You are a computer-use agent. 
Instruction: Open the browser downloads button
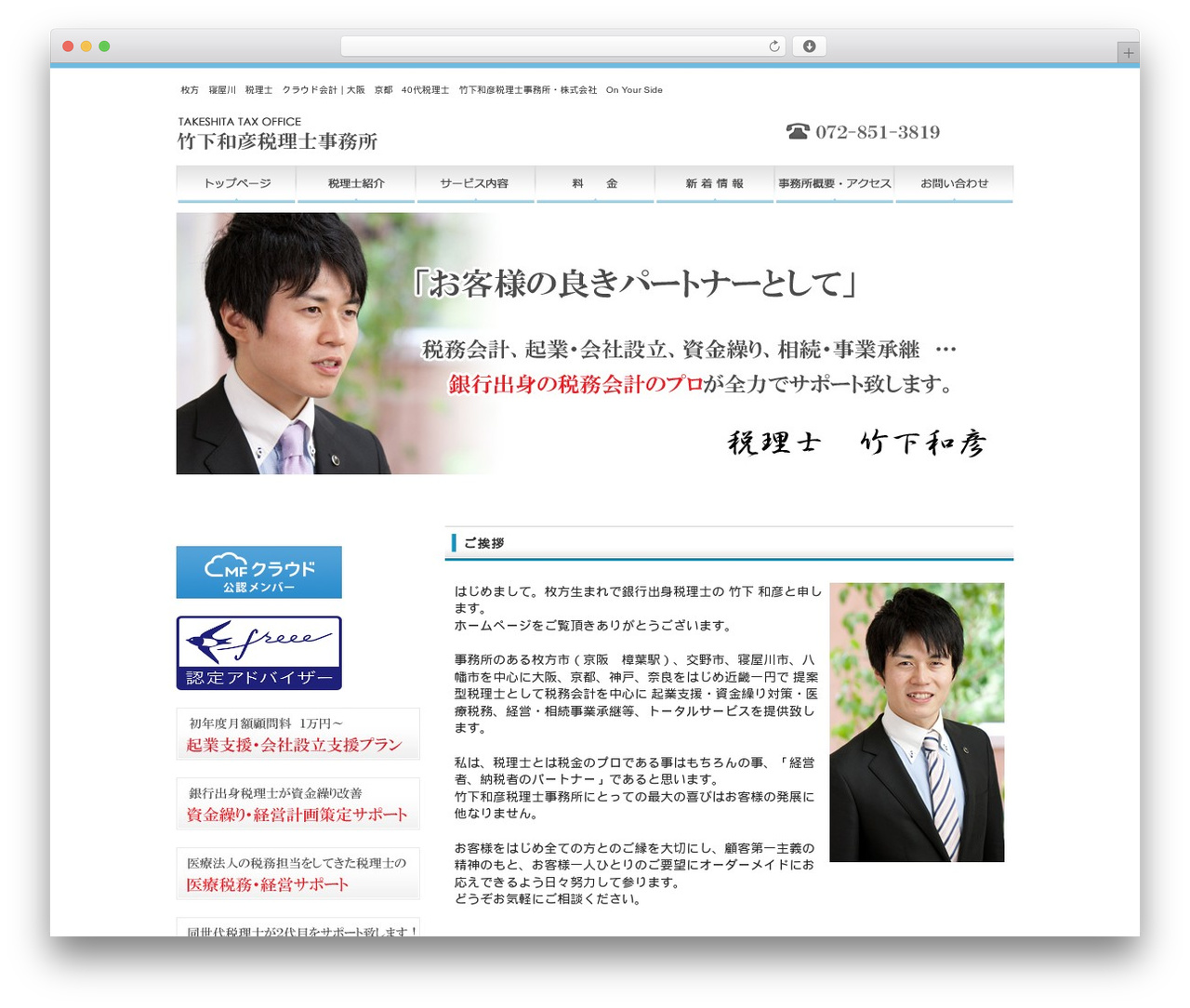809,46
